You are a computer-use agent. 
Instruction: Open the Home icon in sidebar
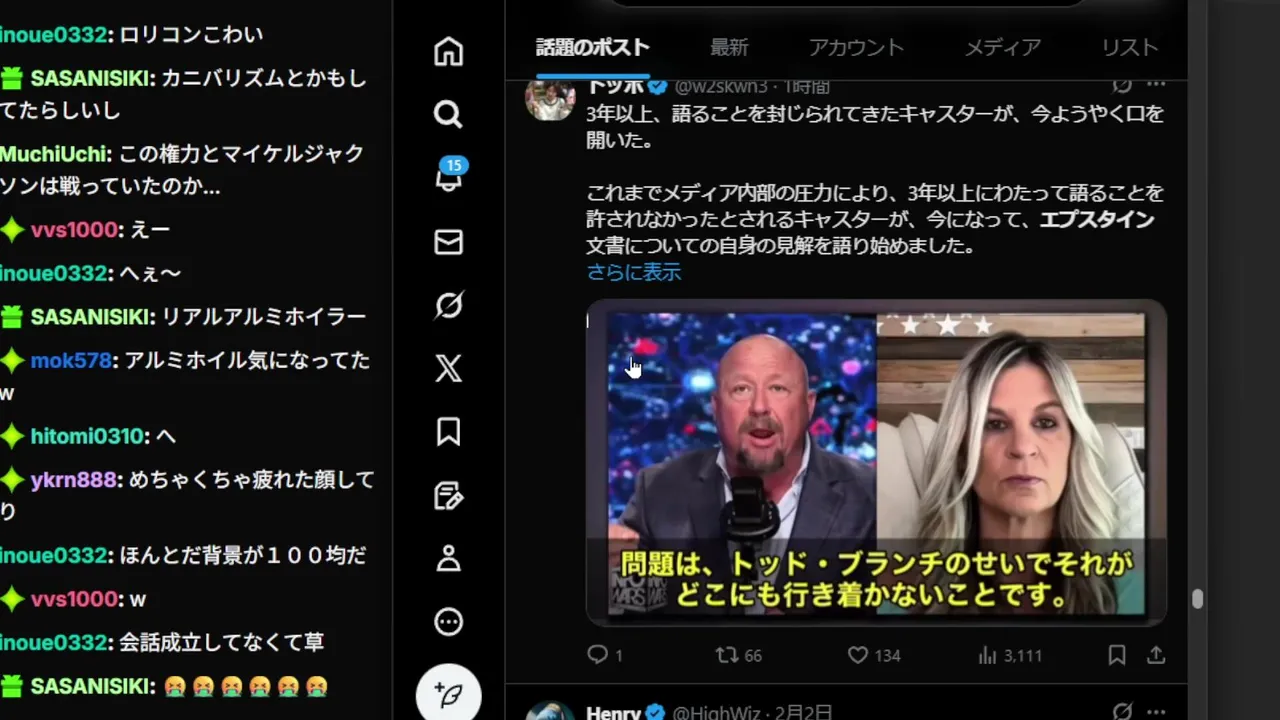[x=448, y=51]
